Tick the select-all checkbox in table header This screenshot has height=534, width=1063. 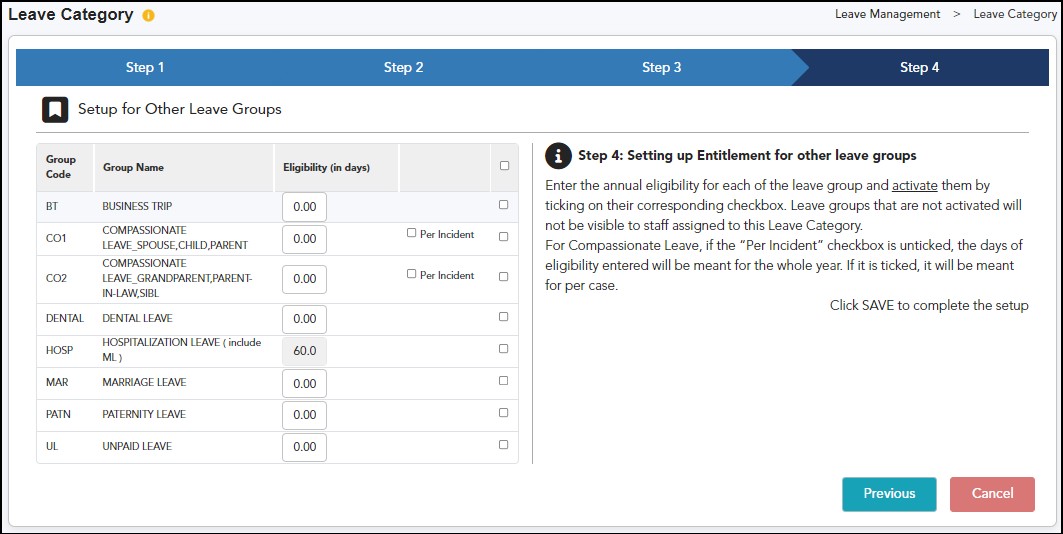(504, 166)
